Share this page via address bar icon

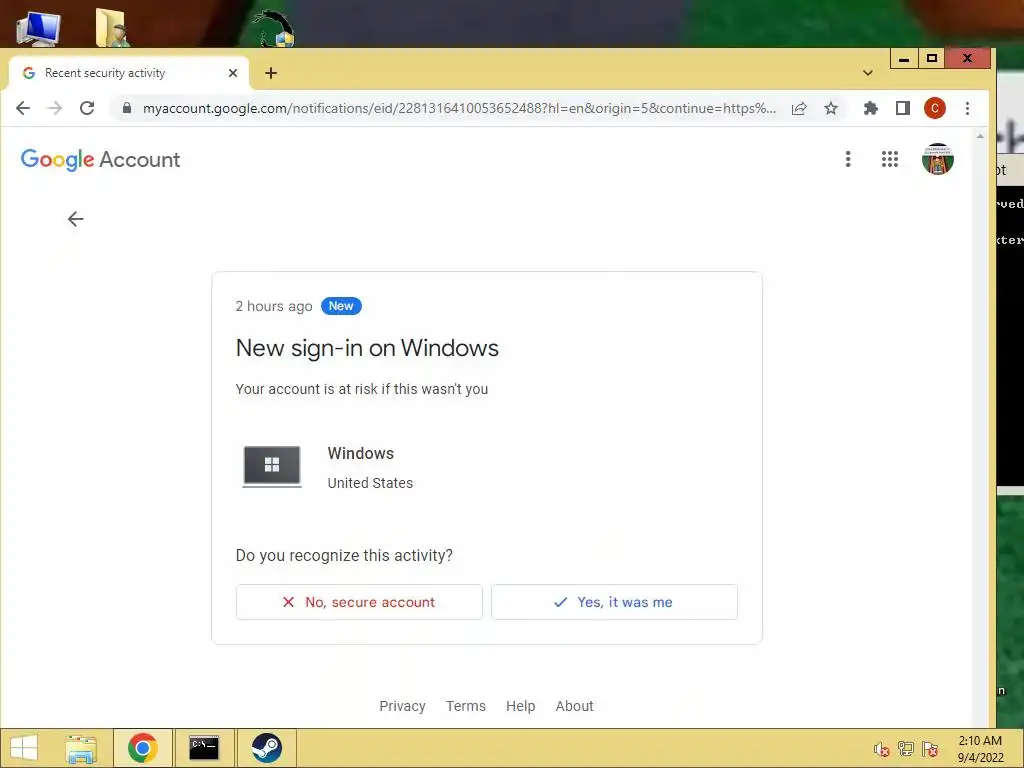tap(799, 108)
